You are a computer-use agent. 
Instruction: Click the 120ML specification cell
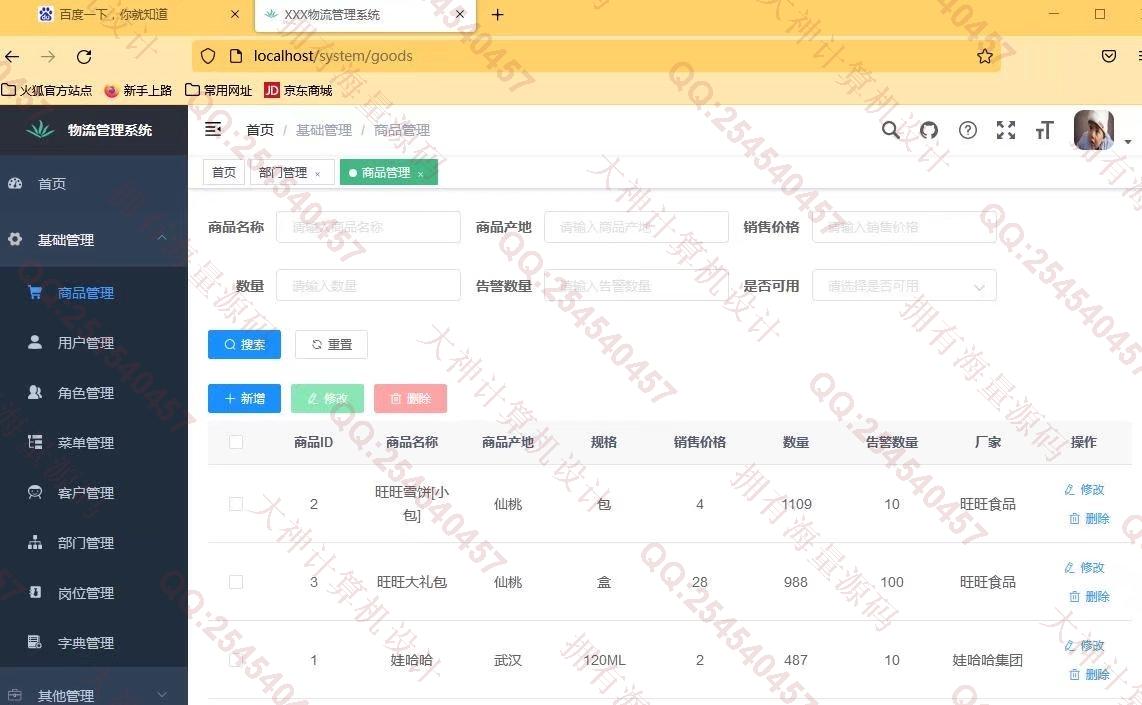click(x=604, y=660)
